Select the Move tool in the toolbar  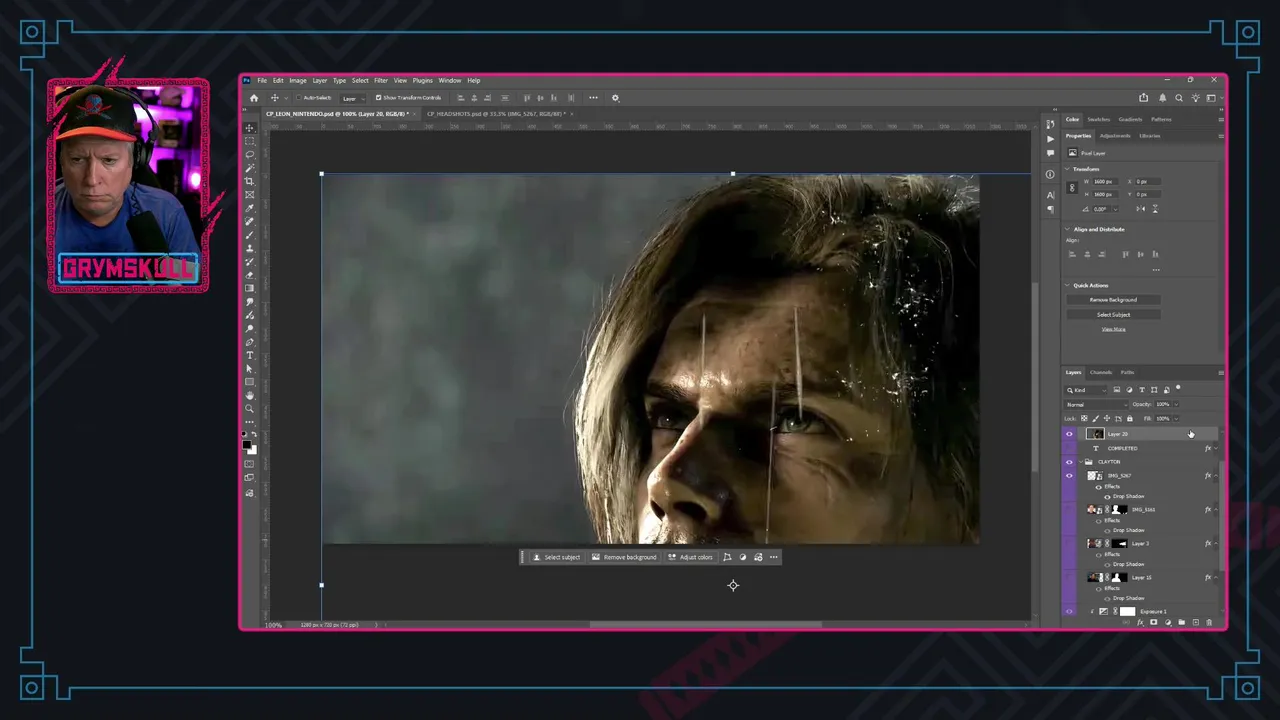coord(250,128)
